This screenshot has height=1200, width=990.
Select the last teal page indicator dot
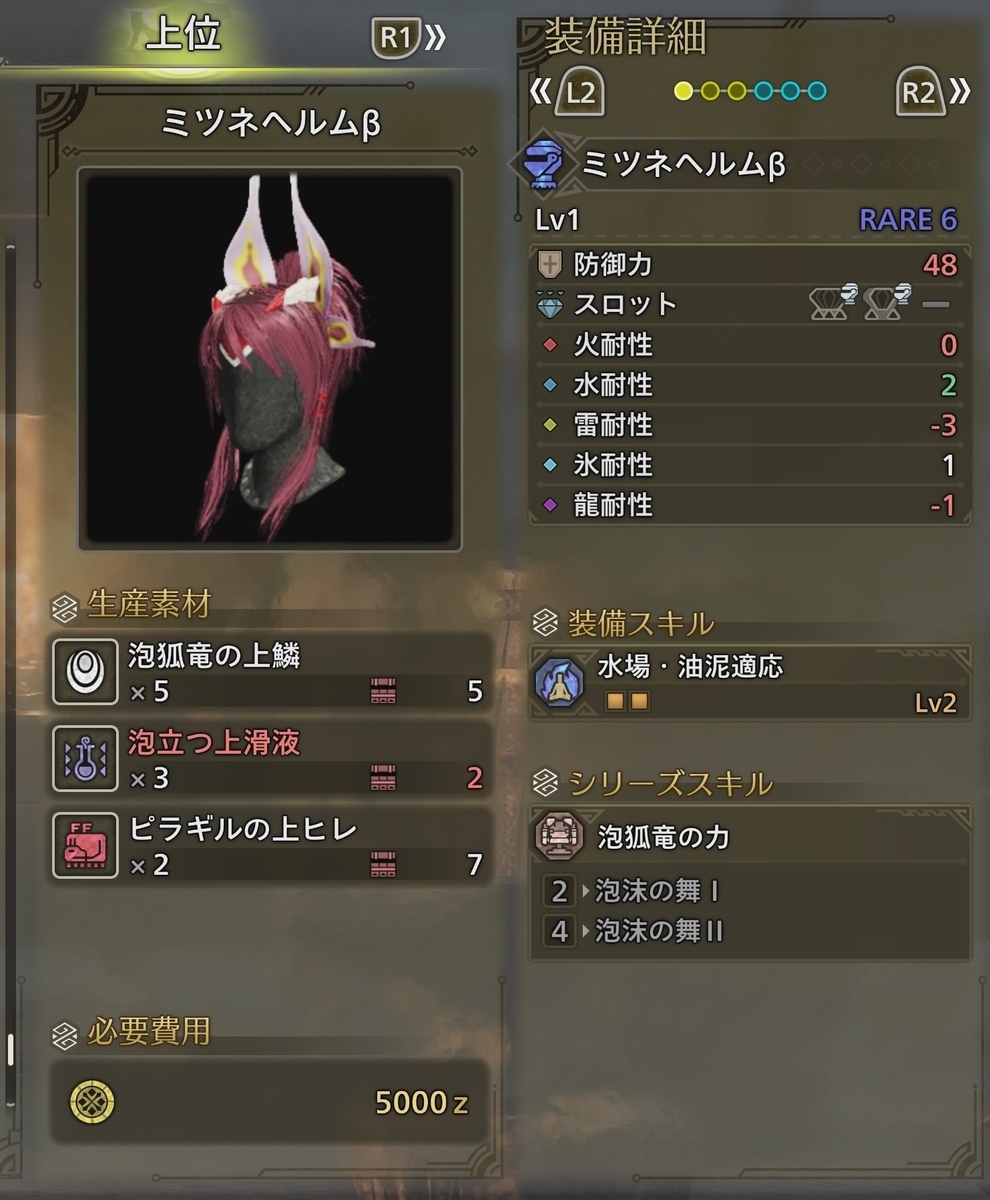pos(817,92)
